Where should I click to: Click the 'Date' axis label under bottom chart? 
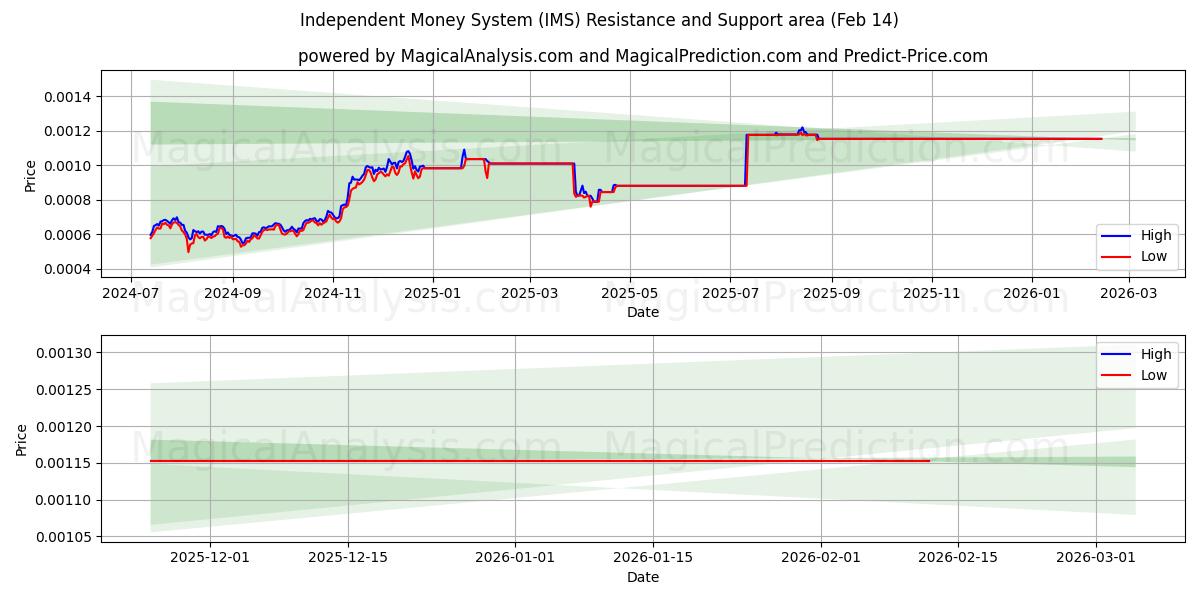643,577
